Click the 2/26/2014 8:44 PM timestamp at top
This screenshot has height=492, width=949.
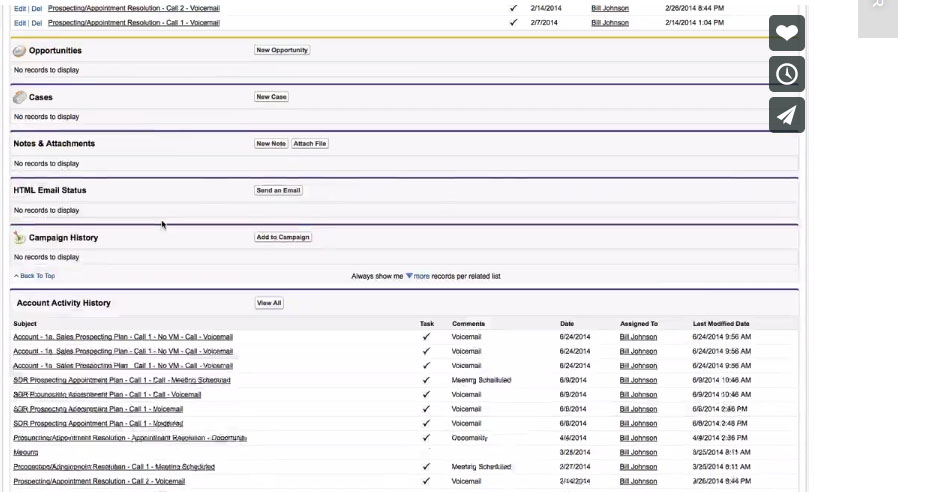click(694, 8)
